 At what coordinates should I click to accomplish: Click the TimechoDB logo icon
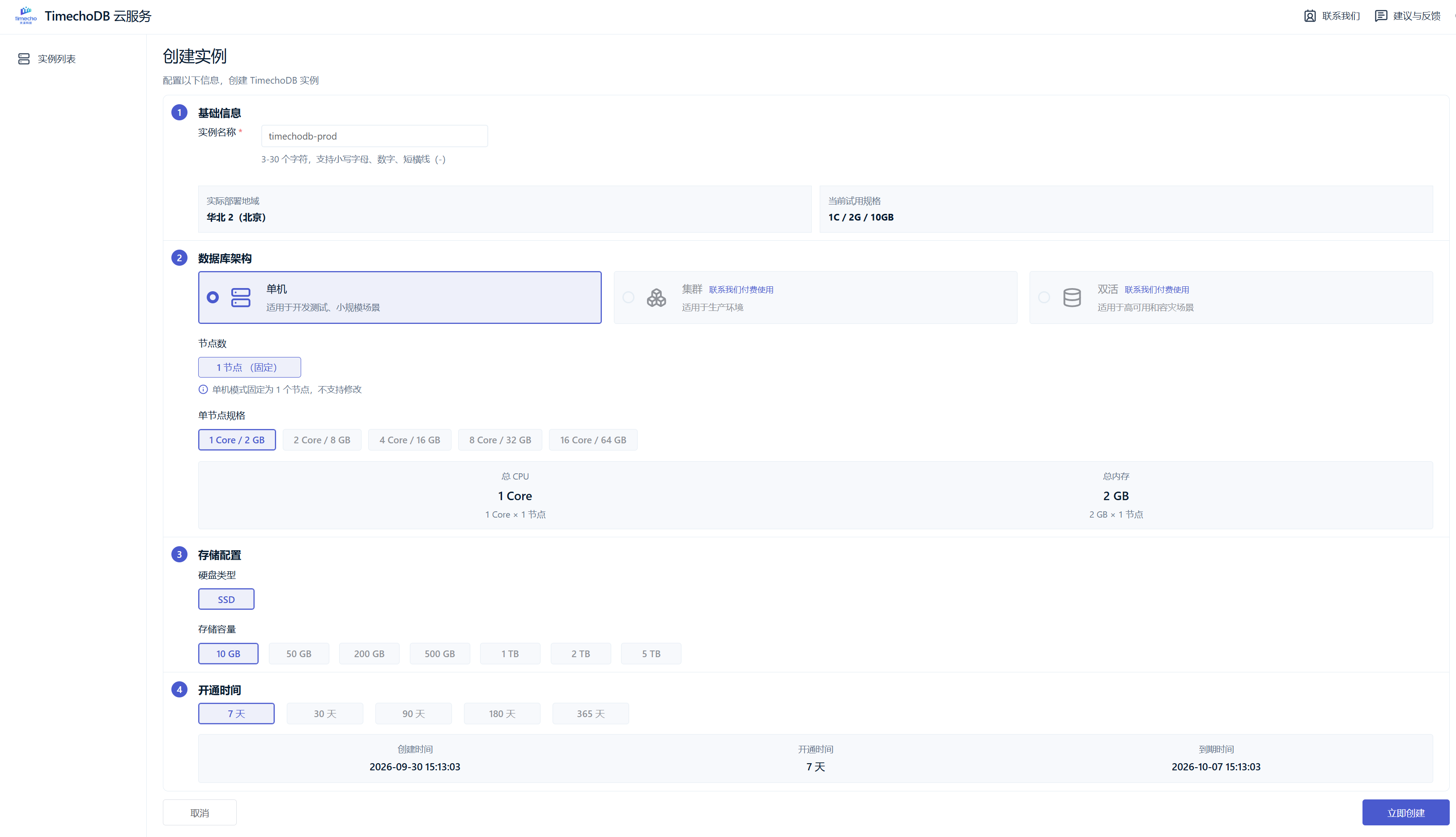26,16
